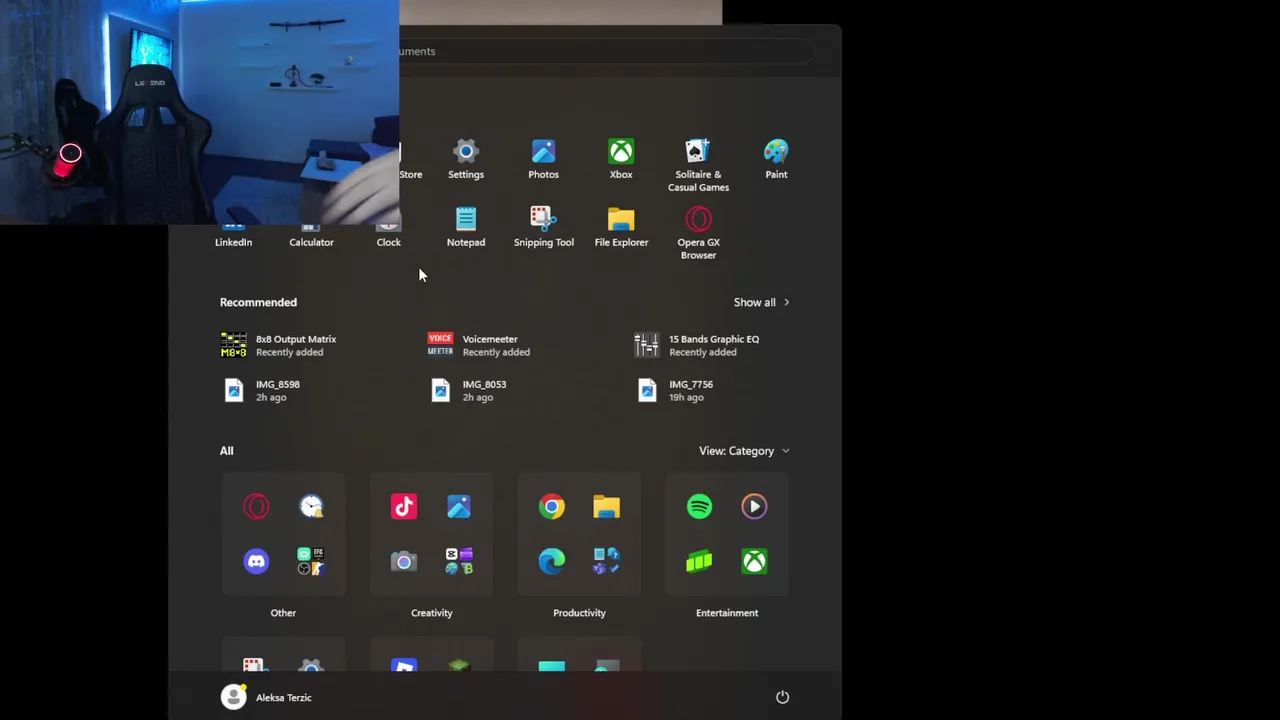1280x720 pixels.
Task: Expand more apps group in Other category
Action: (x=311, y=562)
